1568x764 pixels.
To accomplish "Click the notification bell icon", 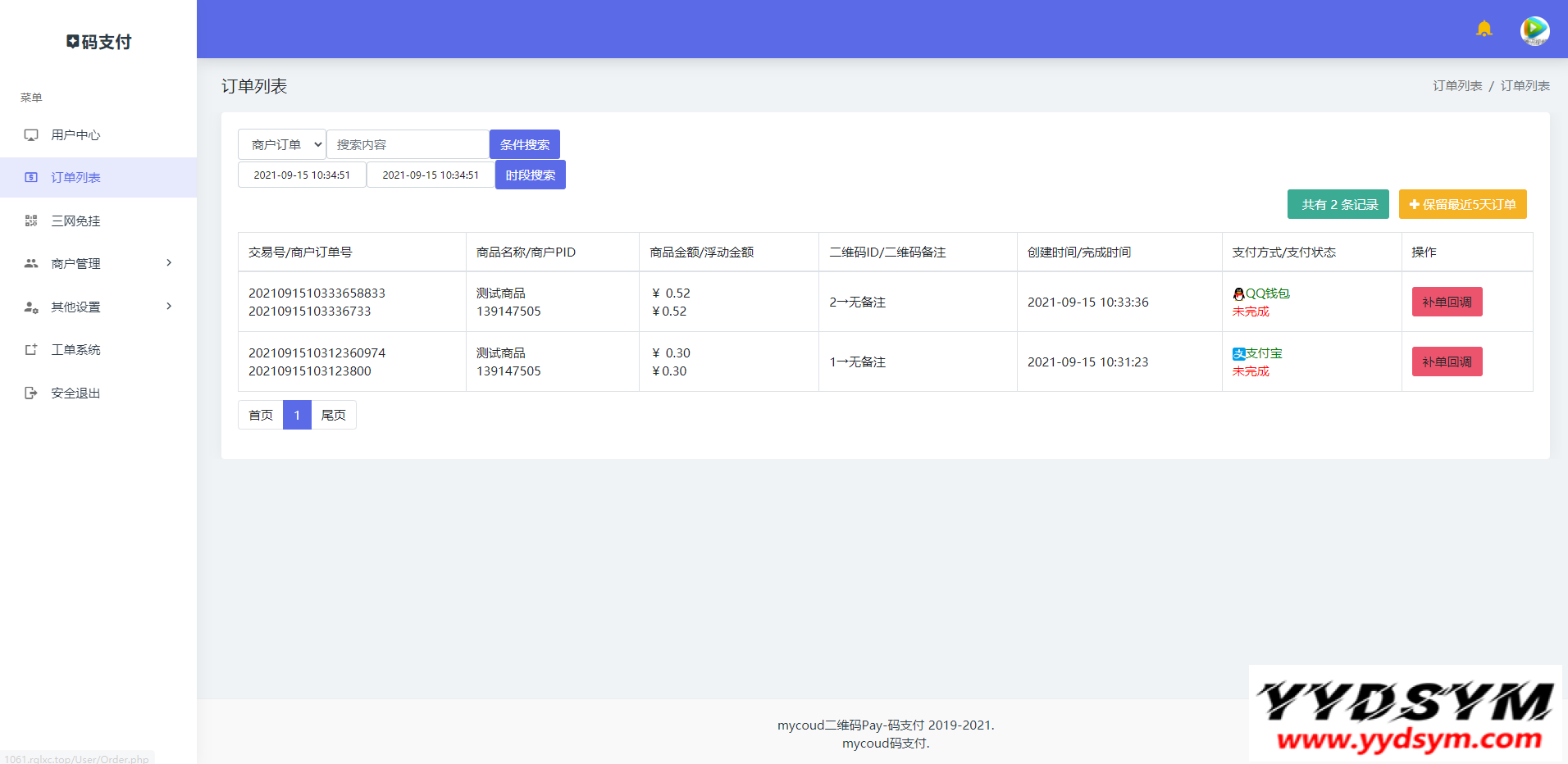I will pyautogui.click(x=1484, y=30).
